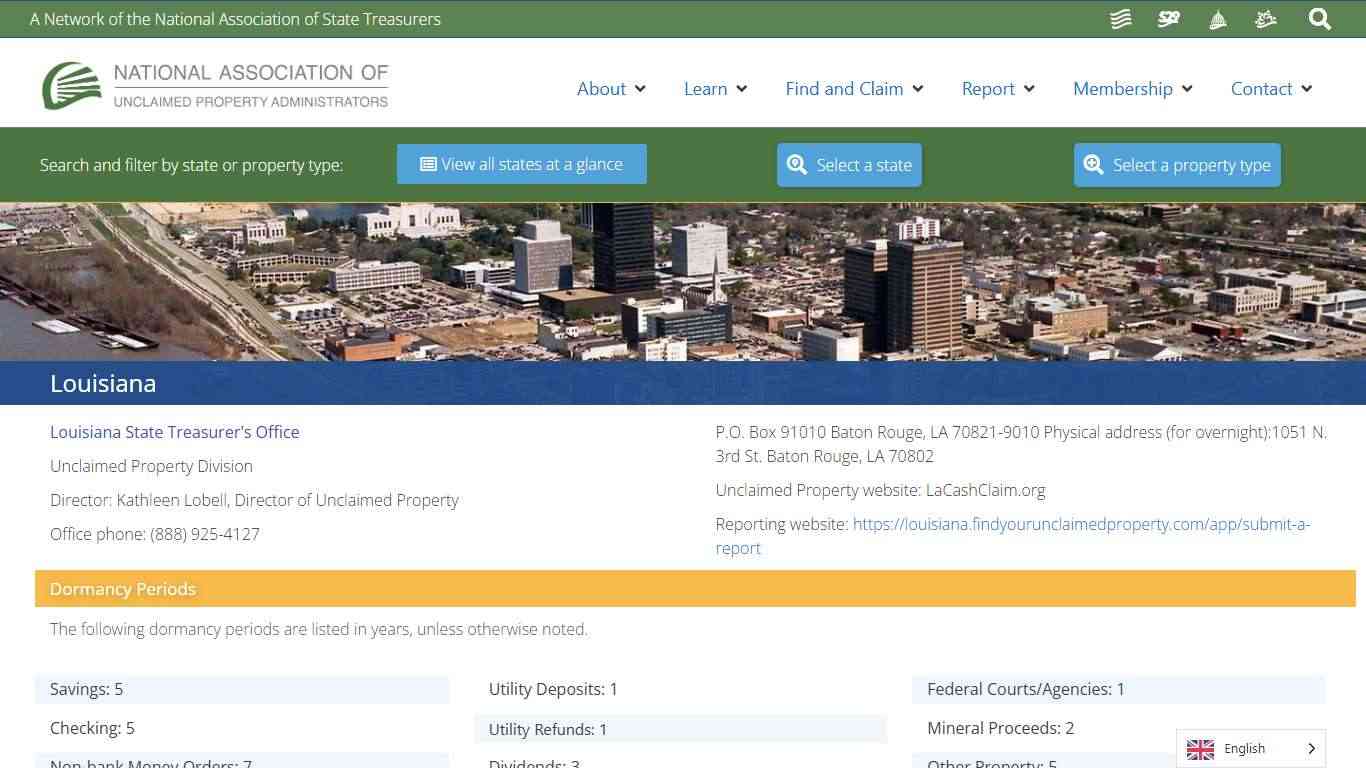1366x768 pixels.
Task: Click the search magnifier in the top bar
Action: click(x=1320, y=19)
